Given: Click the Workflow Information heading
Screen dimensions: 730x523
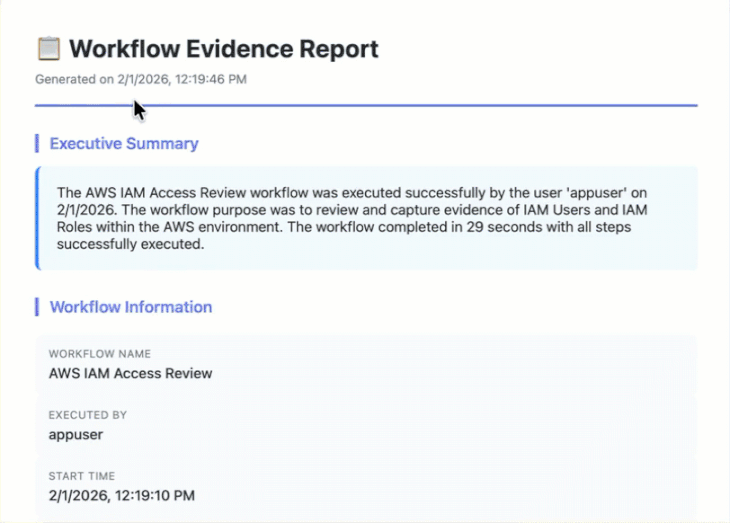Looking at the screenshot, I should pyautogui.click(x=131, y=307).
